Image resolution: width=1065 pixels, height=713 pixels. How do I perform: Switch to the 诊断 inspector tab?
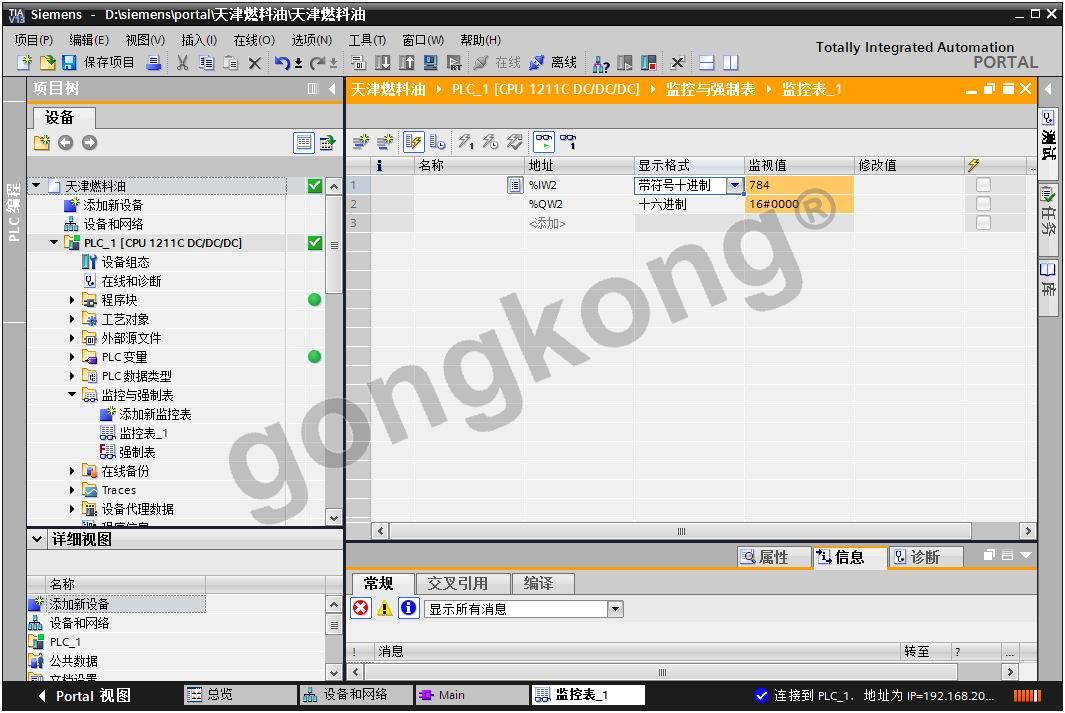coord(924,557)
